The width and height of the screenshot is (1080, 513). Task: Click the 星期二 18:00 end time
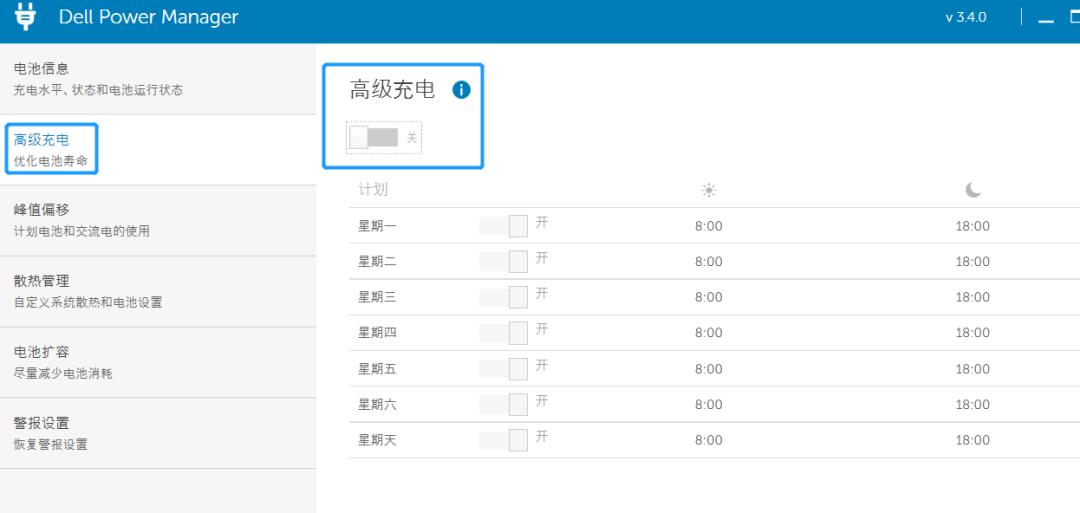[973, 262]
